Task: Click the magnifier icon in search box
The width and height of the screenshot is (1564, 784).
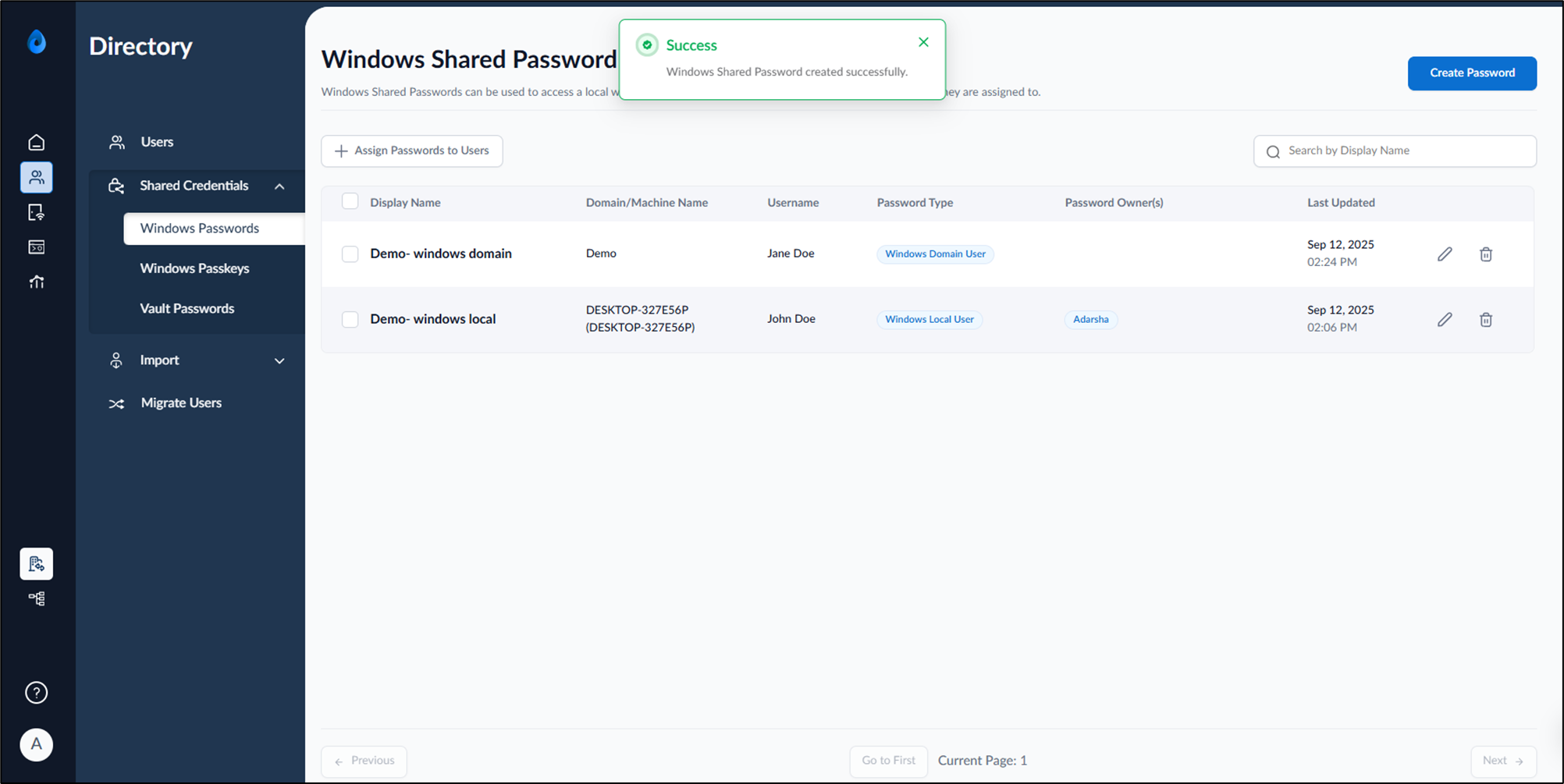Action: click(1273, 151)
